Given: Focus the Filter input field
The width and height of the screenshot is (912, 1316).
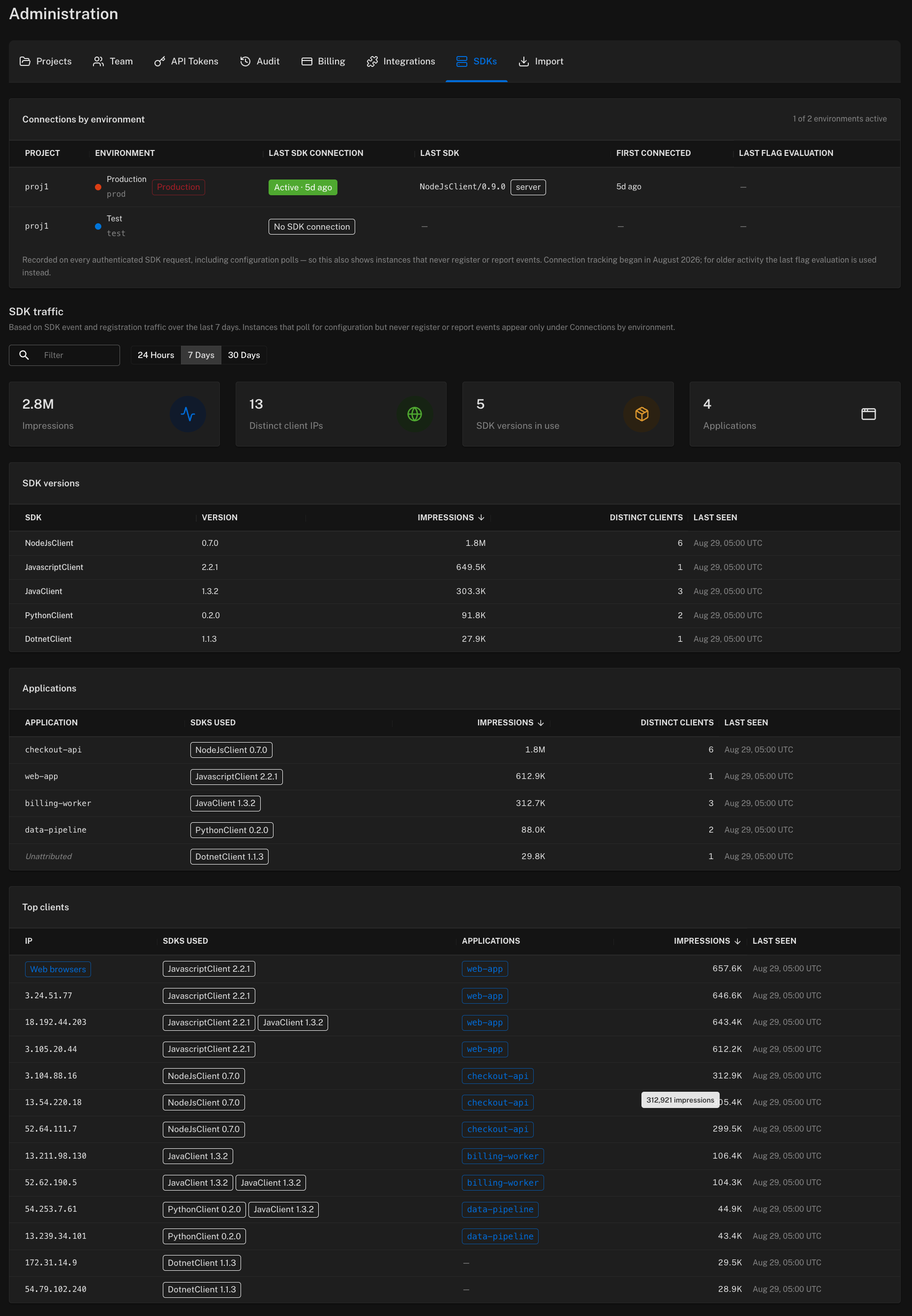Looking at the screenshot, I should click(64, 355).
